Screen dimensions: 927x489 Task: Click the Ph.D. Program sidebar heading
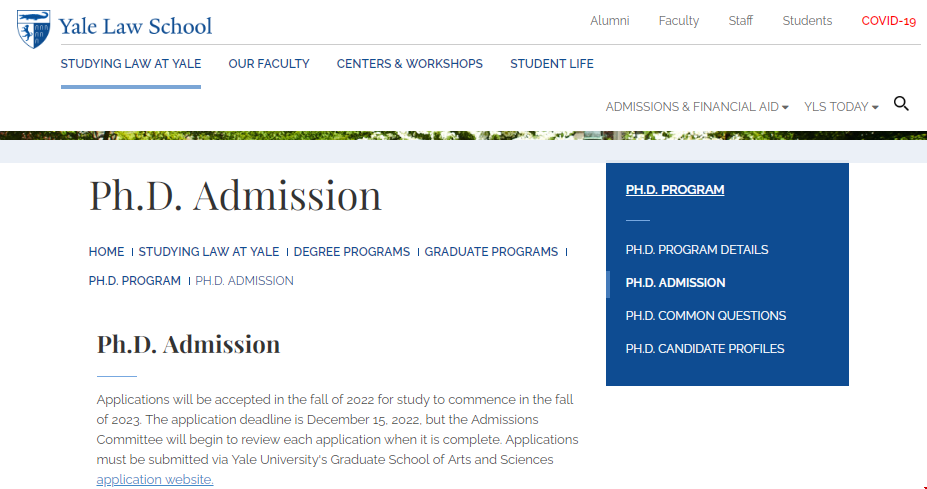click(675, 190)
